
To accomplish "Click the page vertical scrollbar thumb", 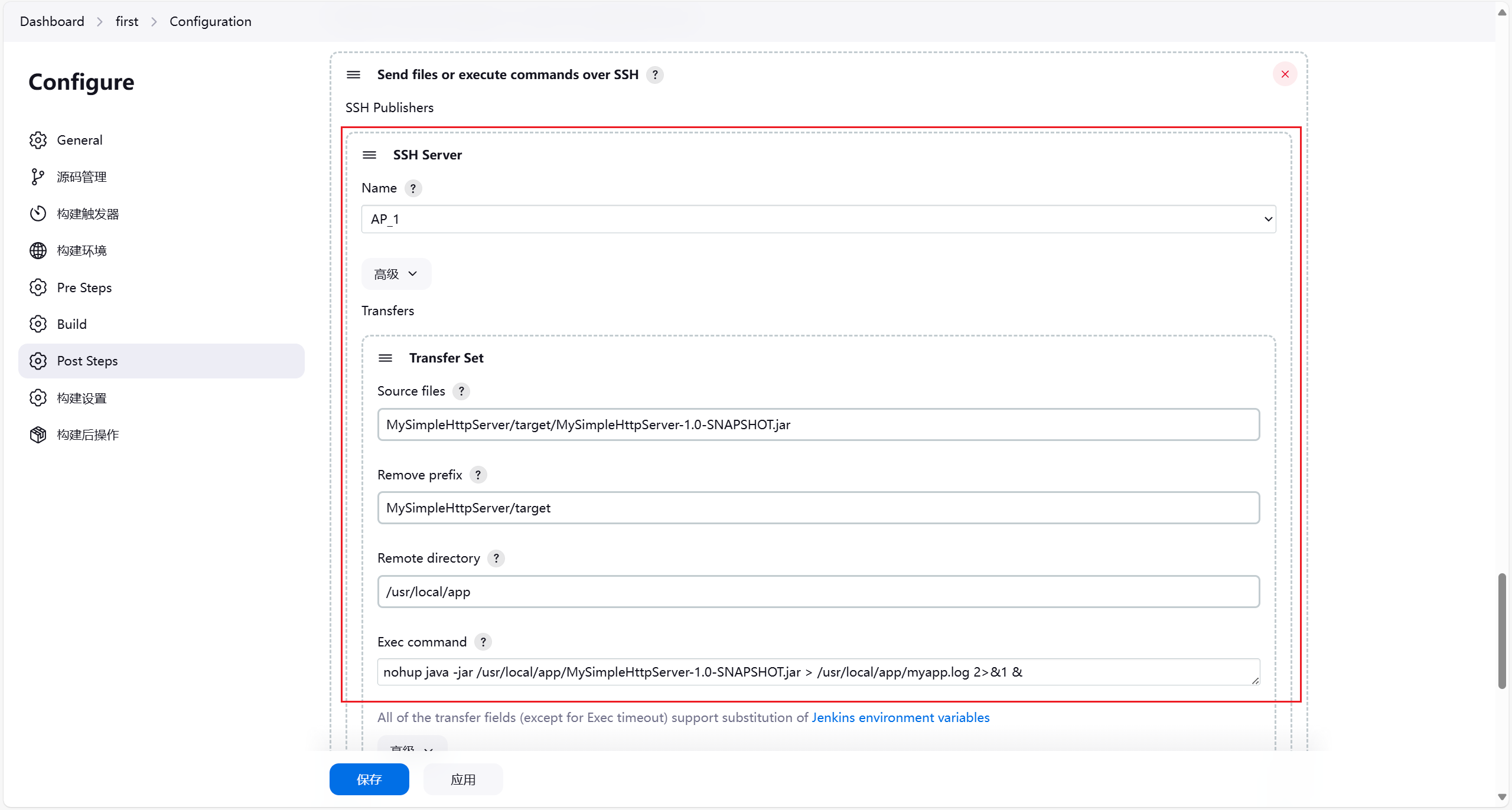I will point(1502,631).
